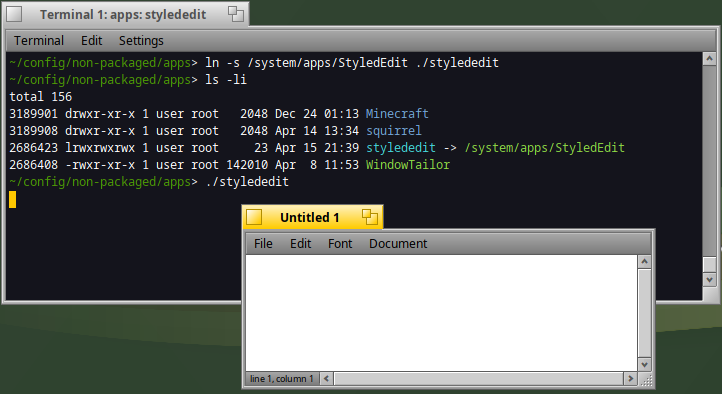Viewport: 722px width, 394px height.
Task: Click the Terminal 1 title tab
Action: pyautogui.click(x=123, y=14)
